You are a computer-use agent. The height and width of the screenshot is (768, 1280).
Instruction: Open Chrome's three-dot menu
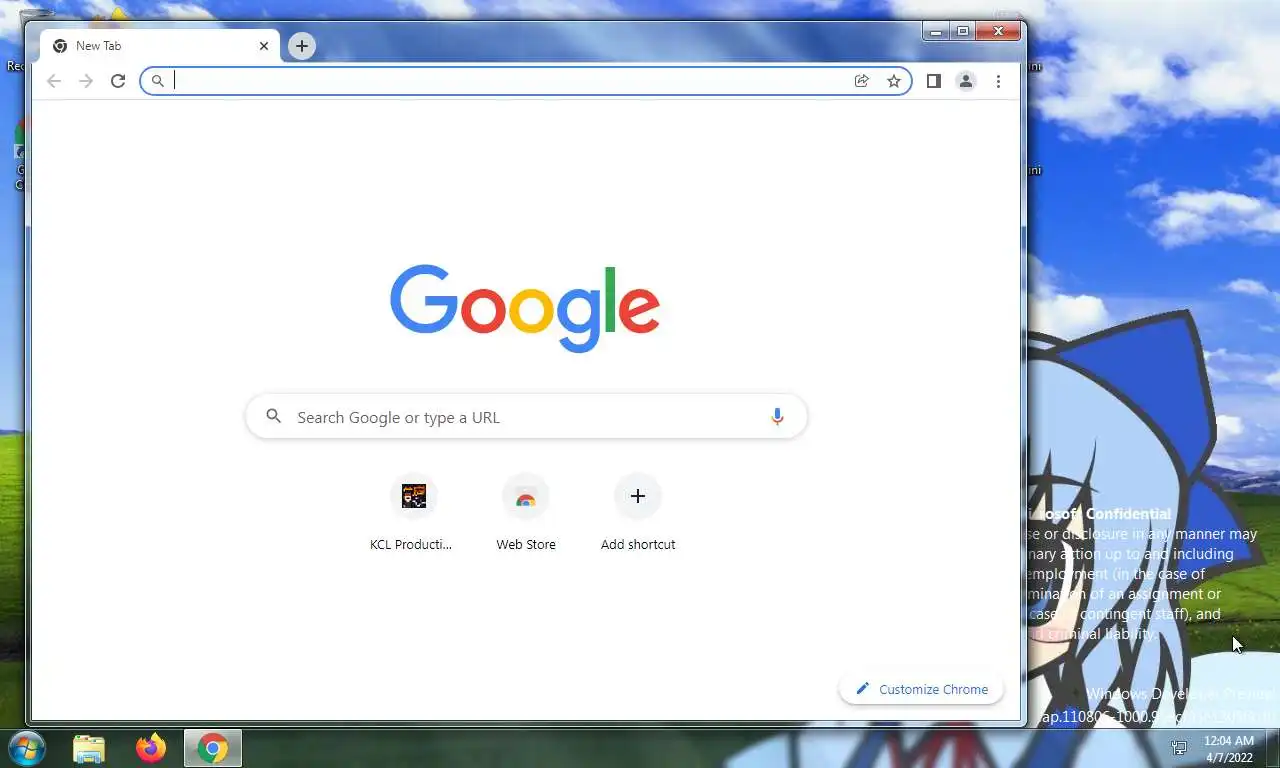click(998, 81)
